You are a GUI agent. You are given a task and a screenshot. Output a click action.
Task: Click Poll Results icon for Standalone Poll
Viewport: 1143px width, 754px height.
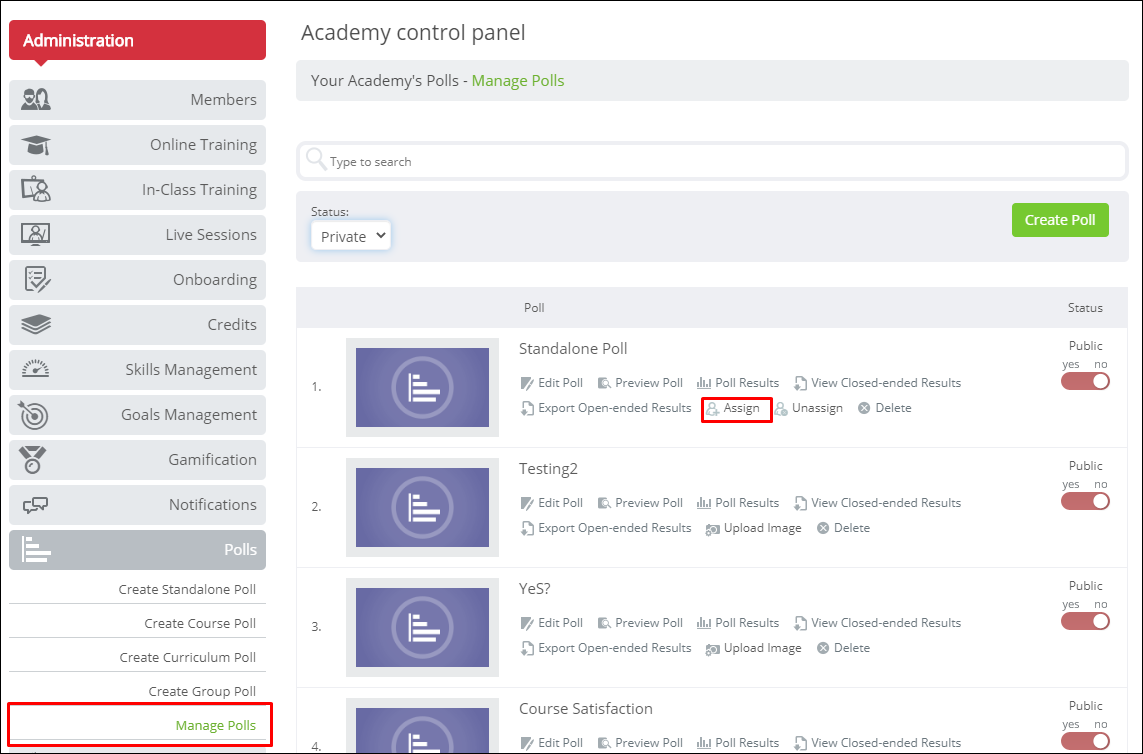tap(703, 383)
